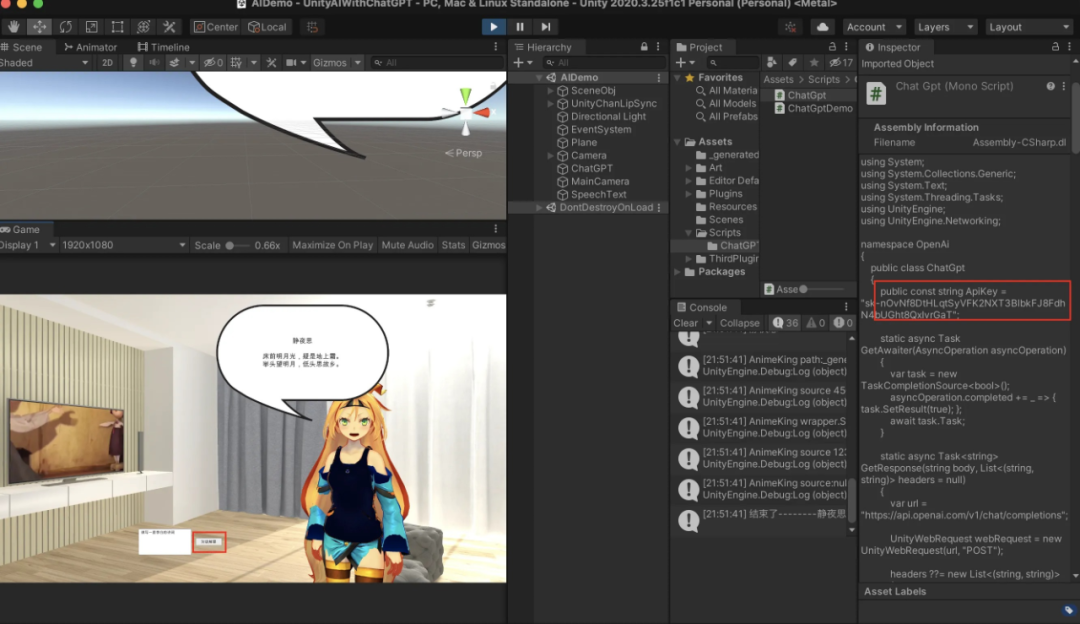Toggle pivot mode Center button
This screenshot has height=624, width=1080.
216,27
